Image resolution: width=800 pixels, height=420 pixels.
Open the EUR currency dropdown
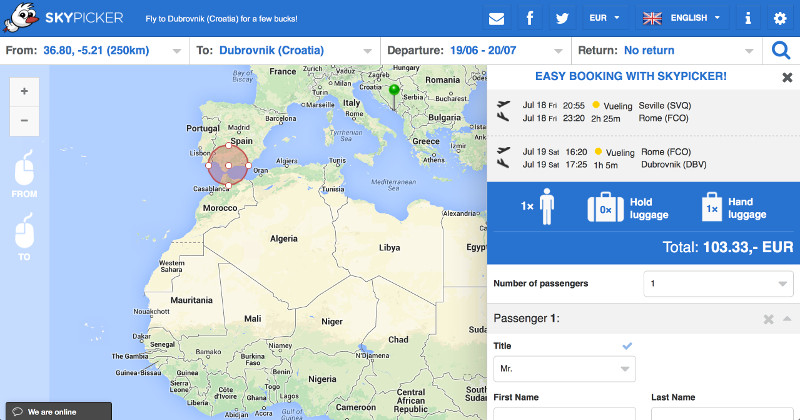pyautogui.click(x=605, y=18)
